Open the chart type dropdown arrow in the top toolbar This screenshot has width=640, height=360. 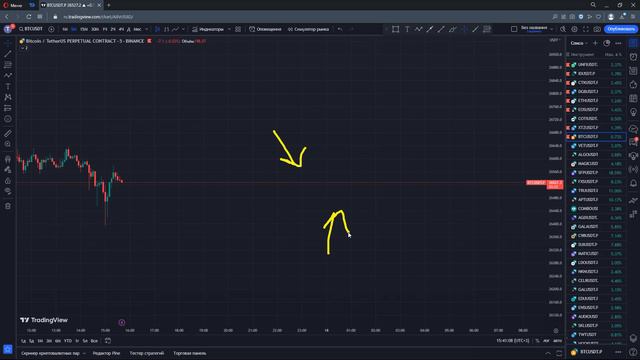[183, 29]
